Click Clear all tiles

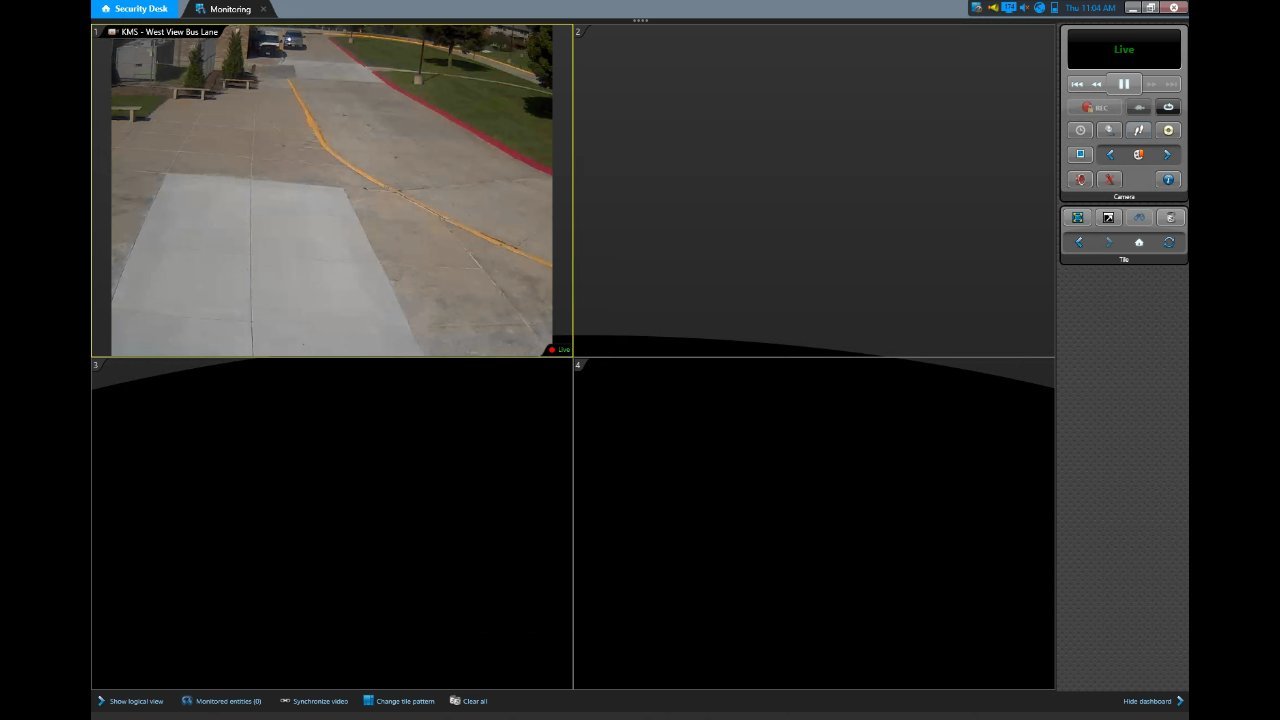(469, 701)
